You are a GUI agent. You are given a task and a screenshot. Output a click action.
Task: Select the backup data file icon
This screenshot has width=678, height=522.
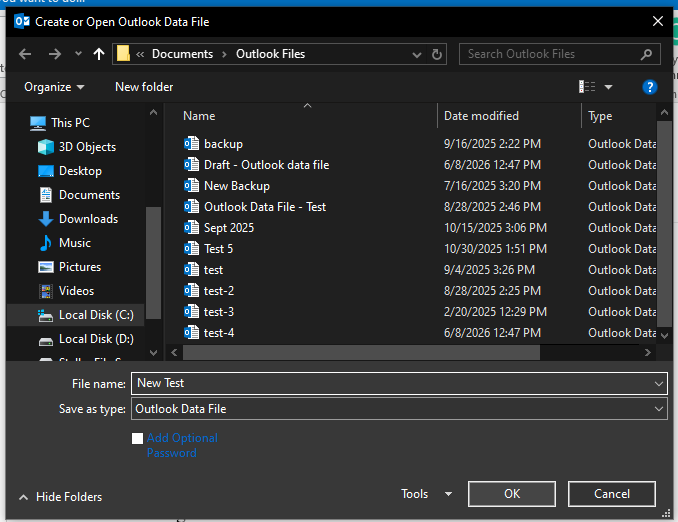pos(192,143)
